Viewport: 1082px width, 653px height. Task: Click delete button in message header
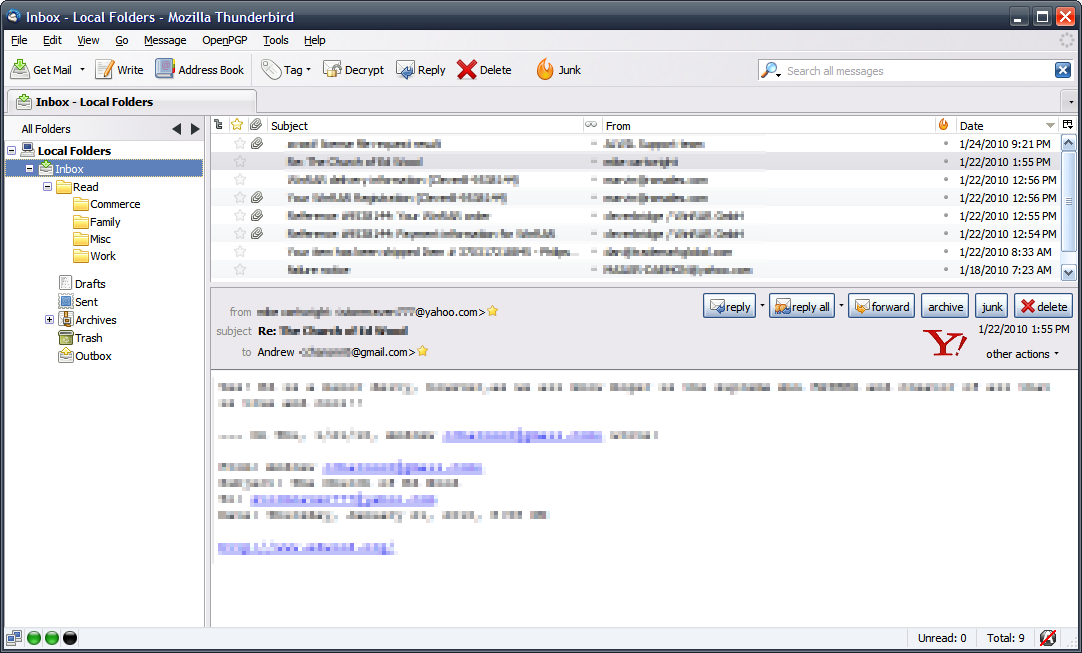point(1043,306)
